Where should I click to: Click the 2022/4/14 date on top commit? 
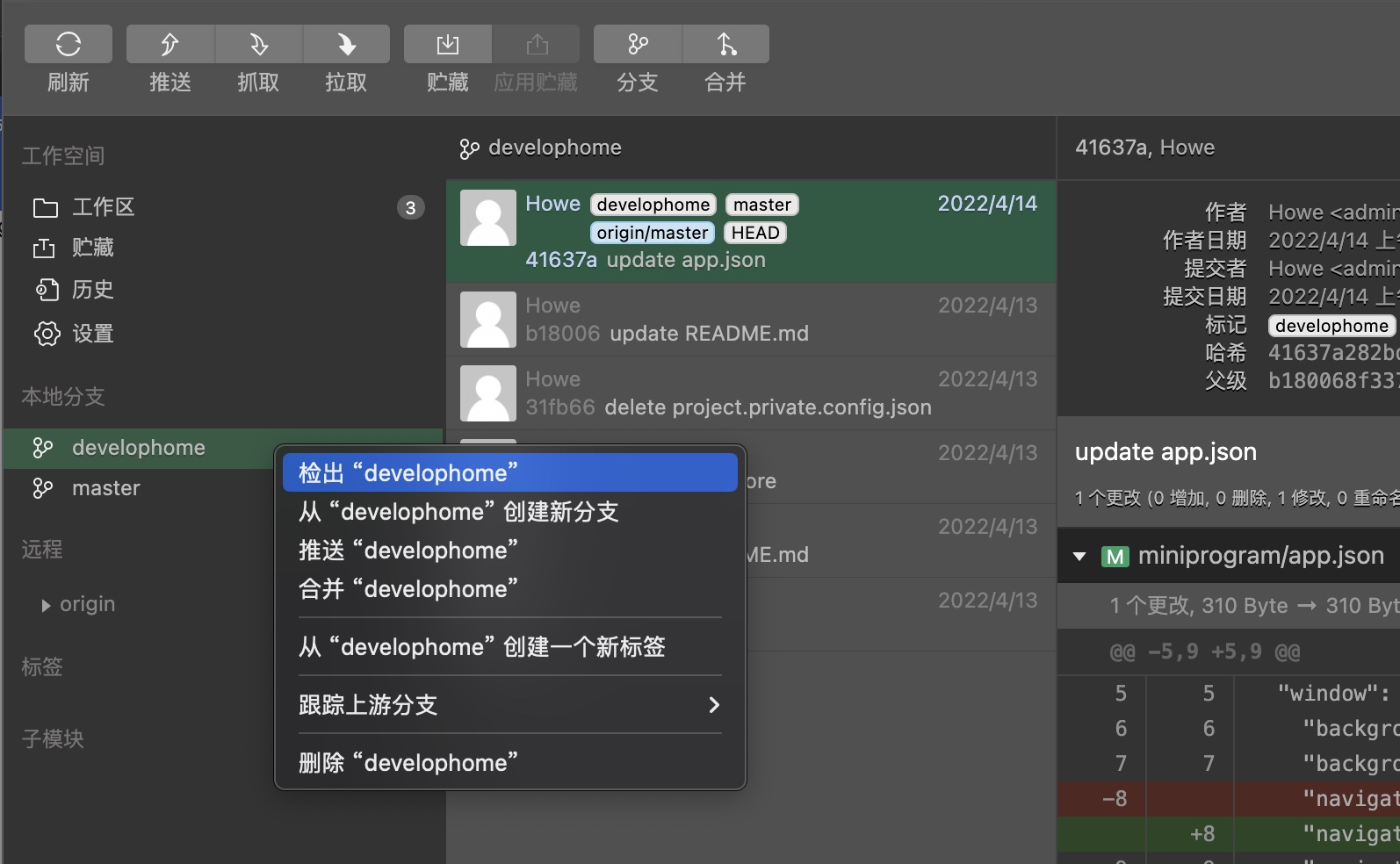point(987,204)
